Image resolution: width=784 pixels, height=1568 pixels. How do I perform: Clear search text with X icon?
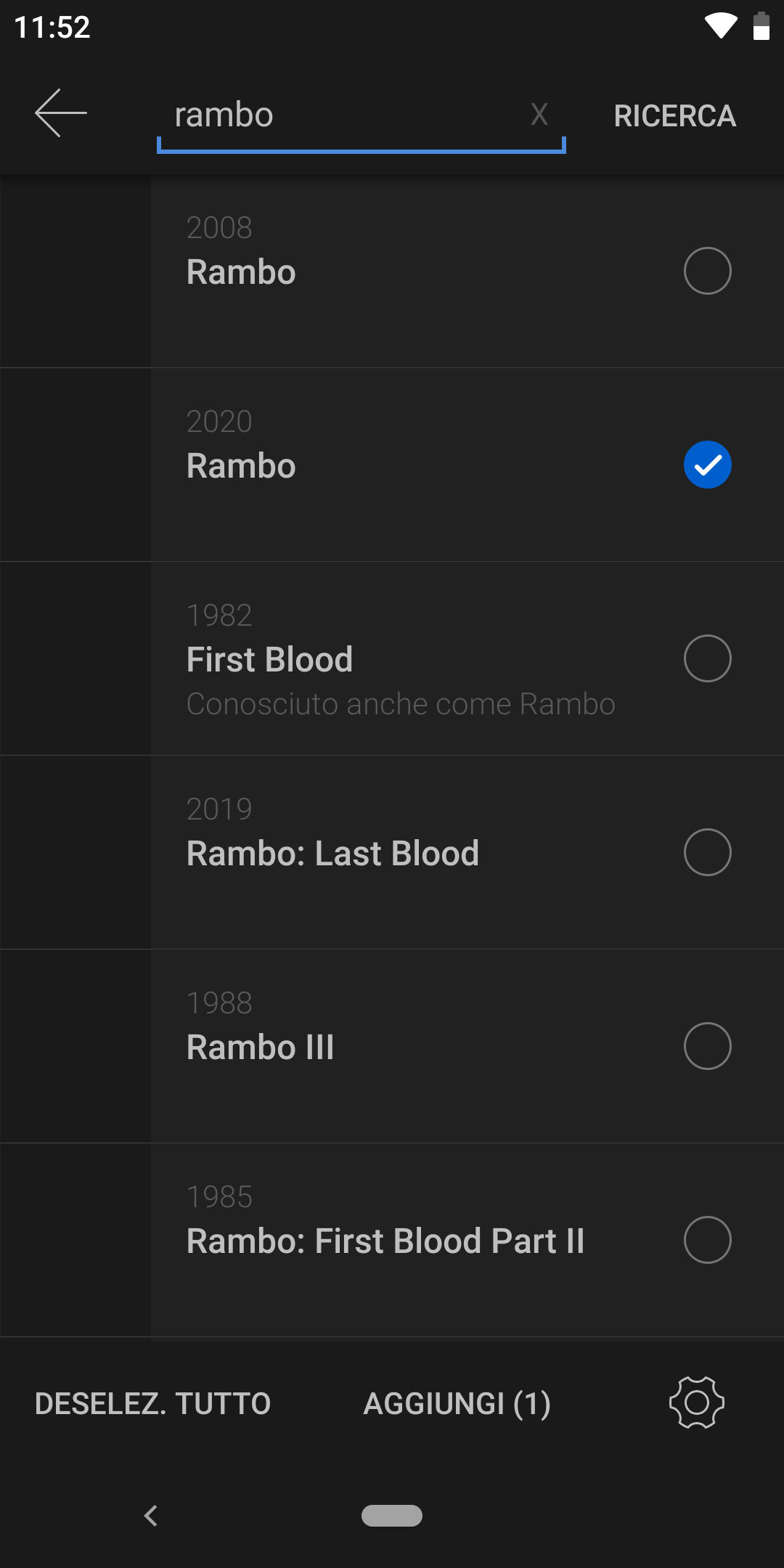pyautogui.click(x=539, y=115)
